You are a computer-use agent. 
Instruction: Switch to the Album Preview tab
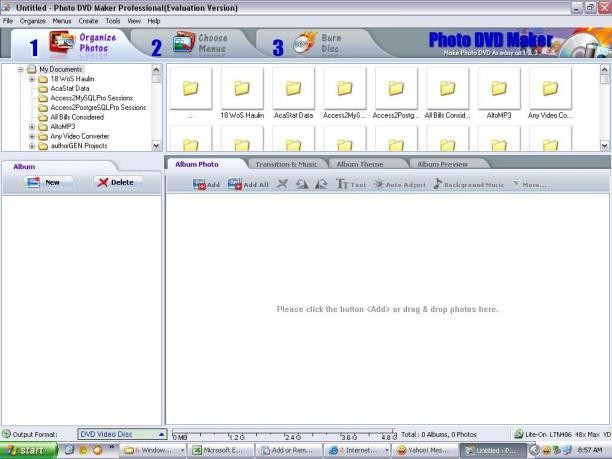[x=443, y=164]
